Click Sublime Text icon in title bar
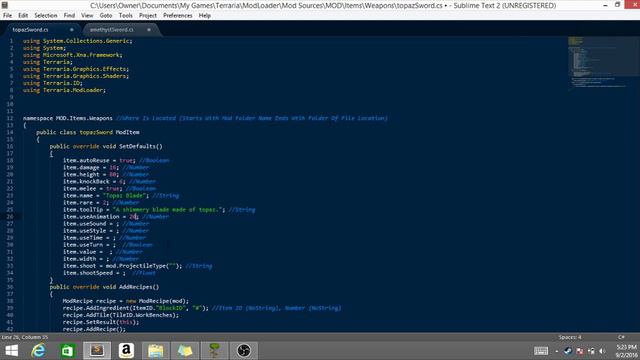This screenshot has width=640, height=360. coord(5,5)
